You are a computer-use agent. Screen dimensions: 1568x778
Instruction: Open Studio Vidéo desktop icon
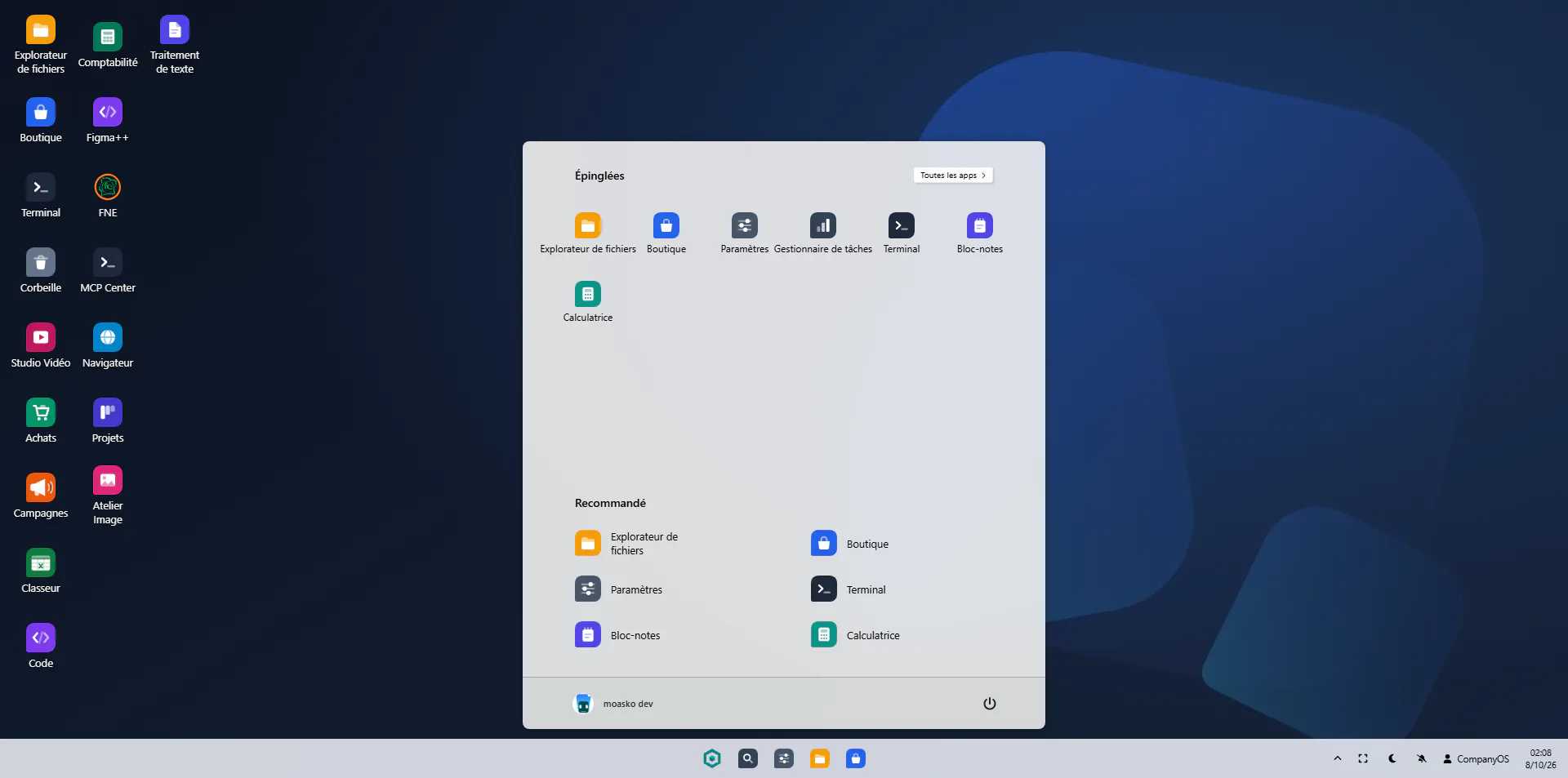(41, 346)
